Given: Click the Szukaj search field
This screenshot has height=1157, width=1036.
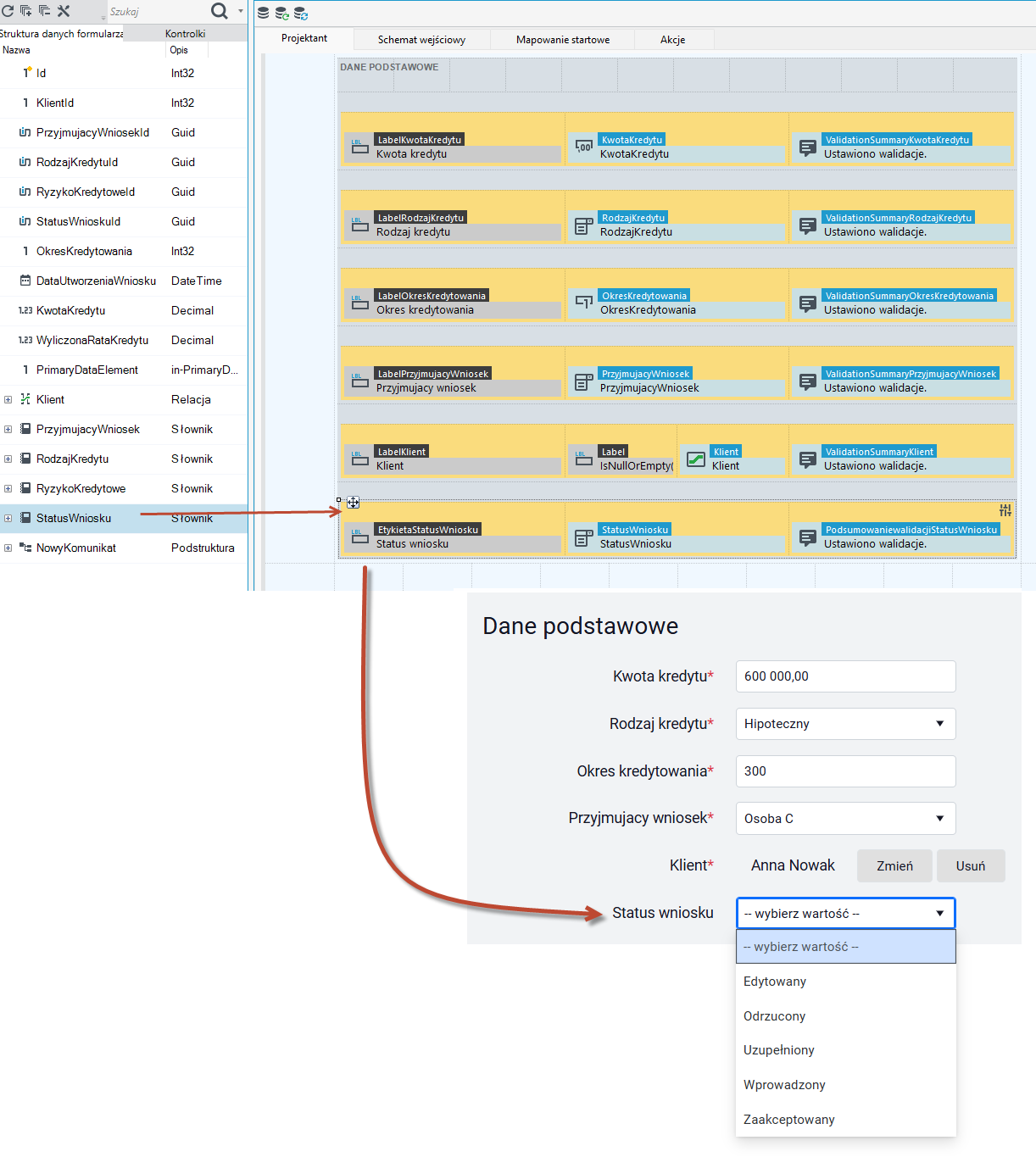Looking at the screenshot, I should tap(158, 12).
